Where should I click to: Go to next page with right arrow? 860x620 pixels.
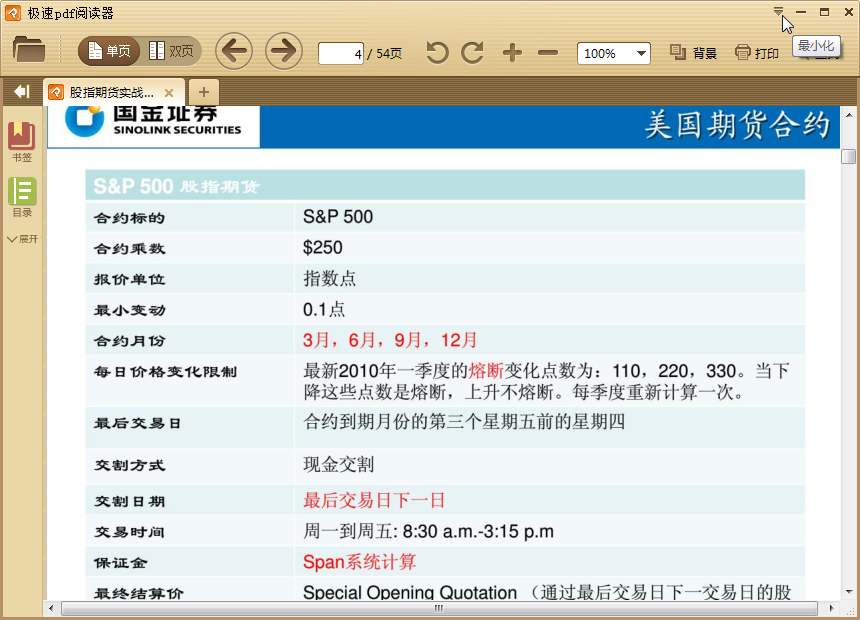click(284, 51)
